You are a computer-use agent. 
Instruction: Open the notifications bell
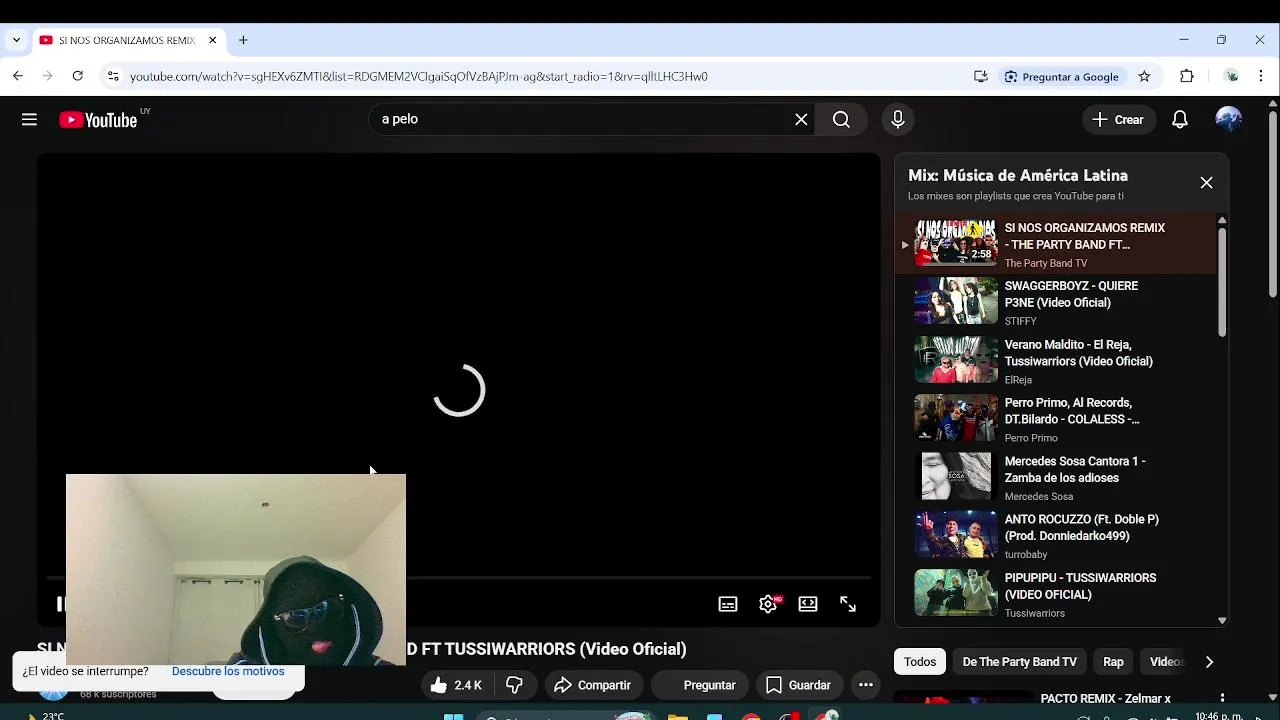pos(1180,119)
